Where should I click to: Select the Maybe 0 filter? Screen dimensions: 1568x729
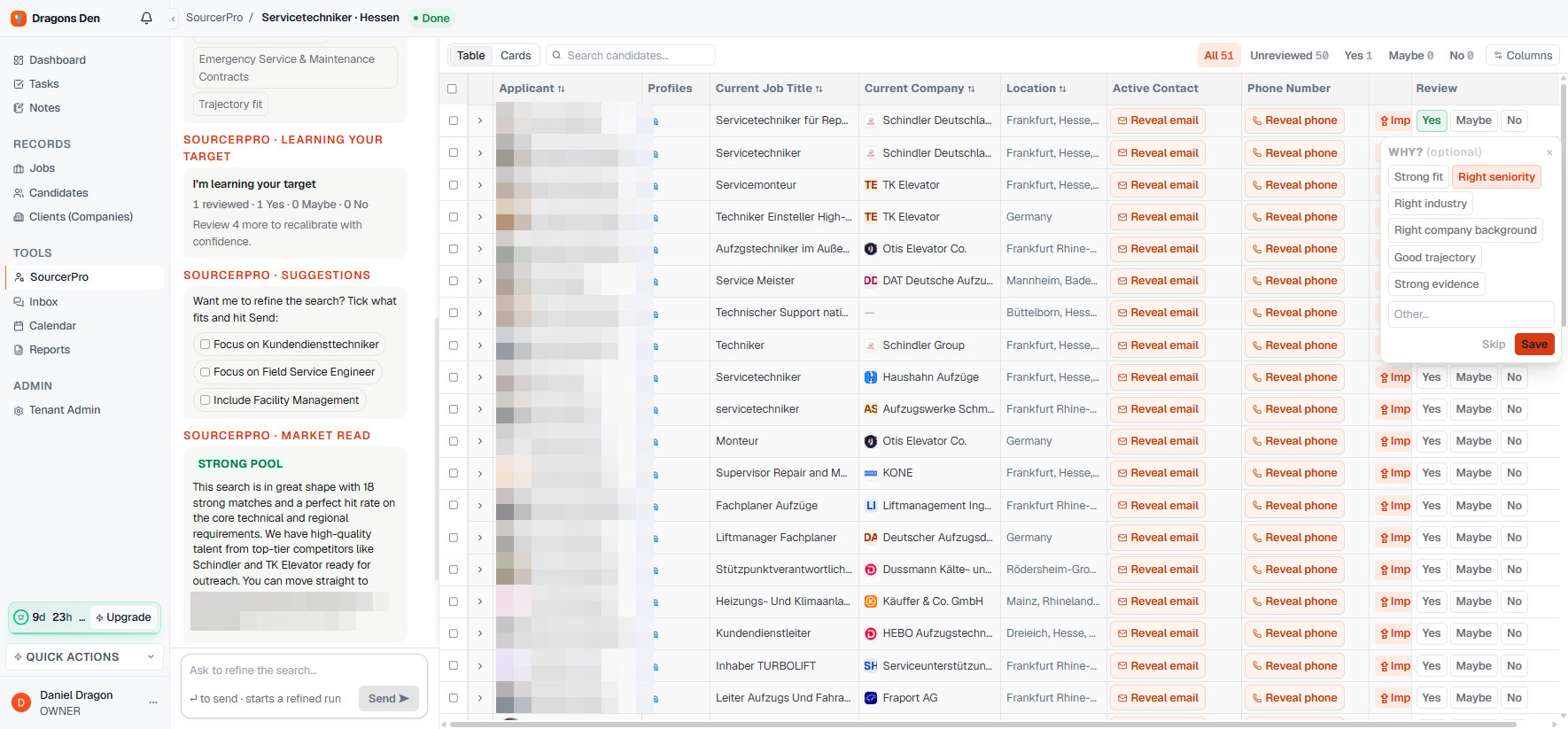point(1411,56)
